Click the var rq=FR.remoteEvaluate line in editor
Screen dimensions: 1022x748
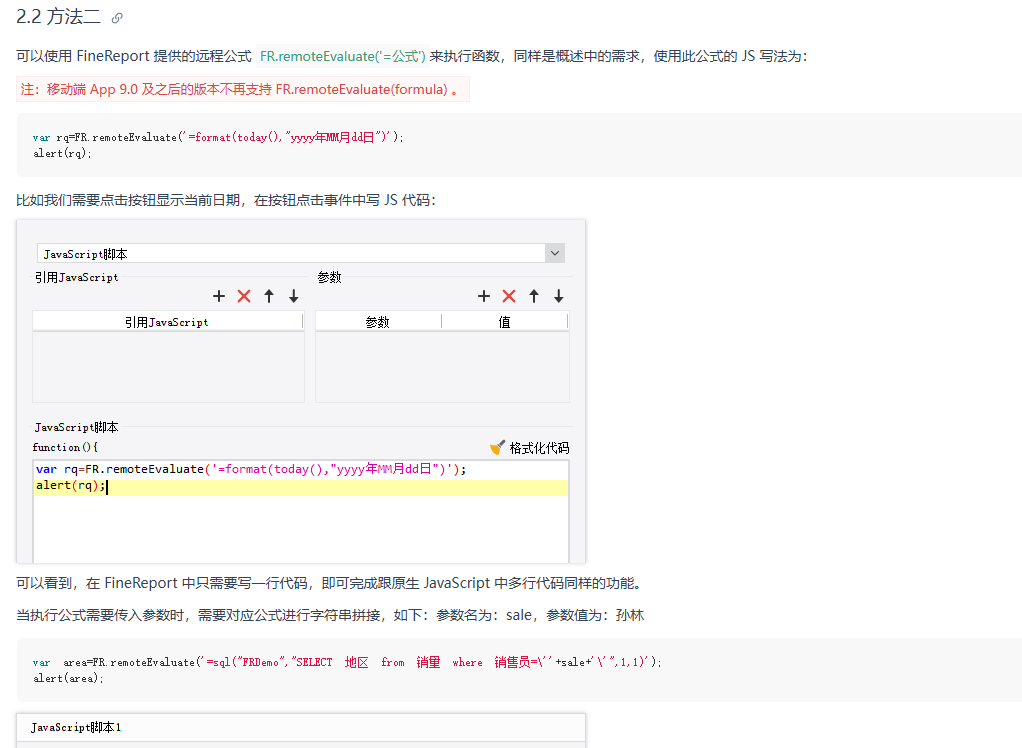(251, 469)
